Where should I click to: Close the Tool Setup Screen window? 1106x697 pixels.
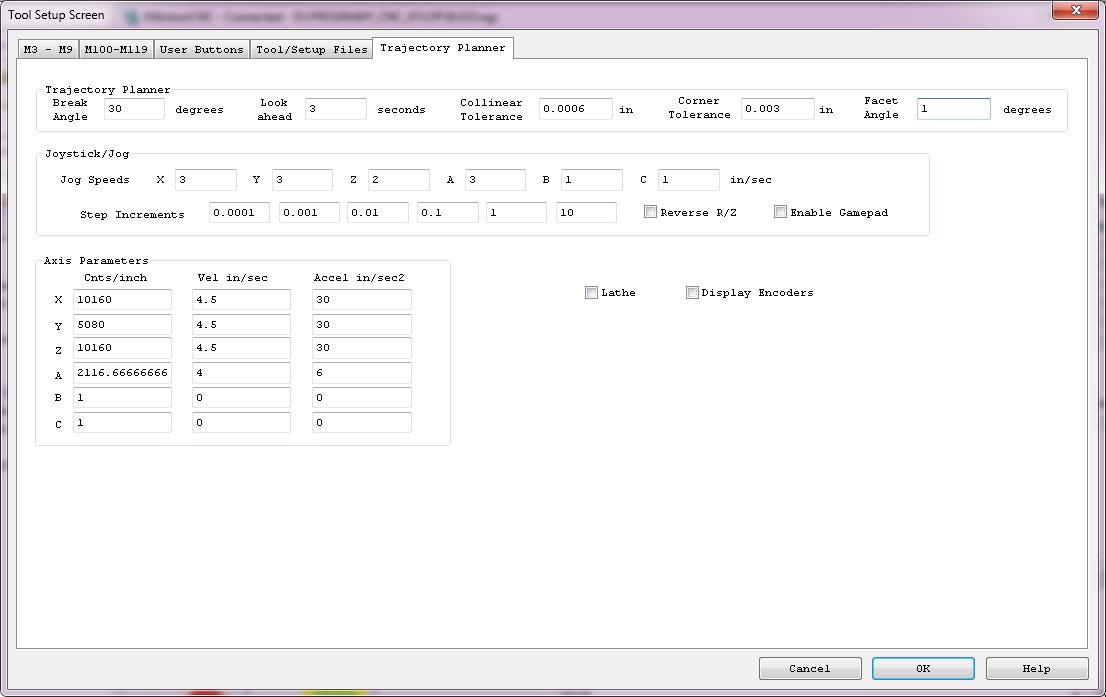[1075, 10]
